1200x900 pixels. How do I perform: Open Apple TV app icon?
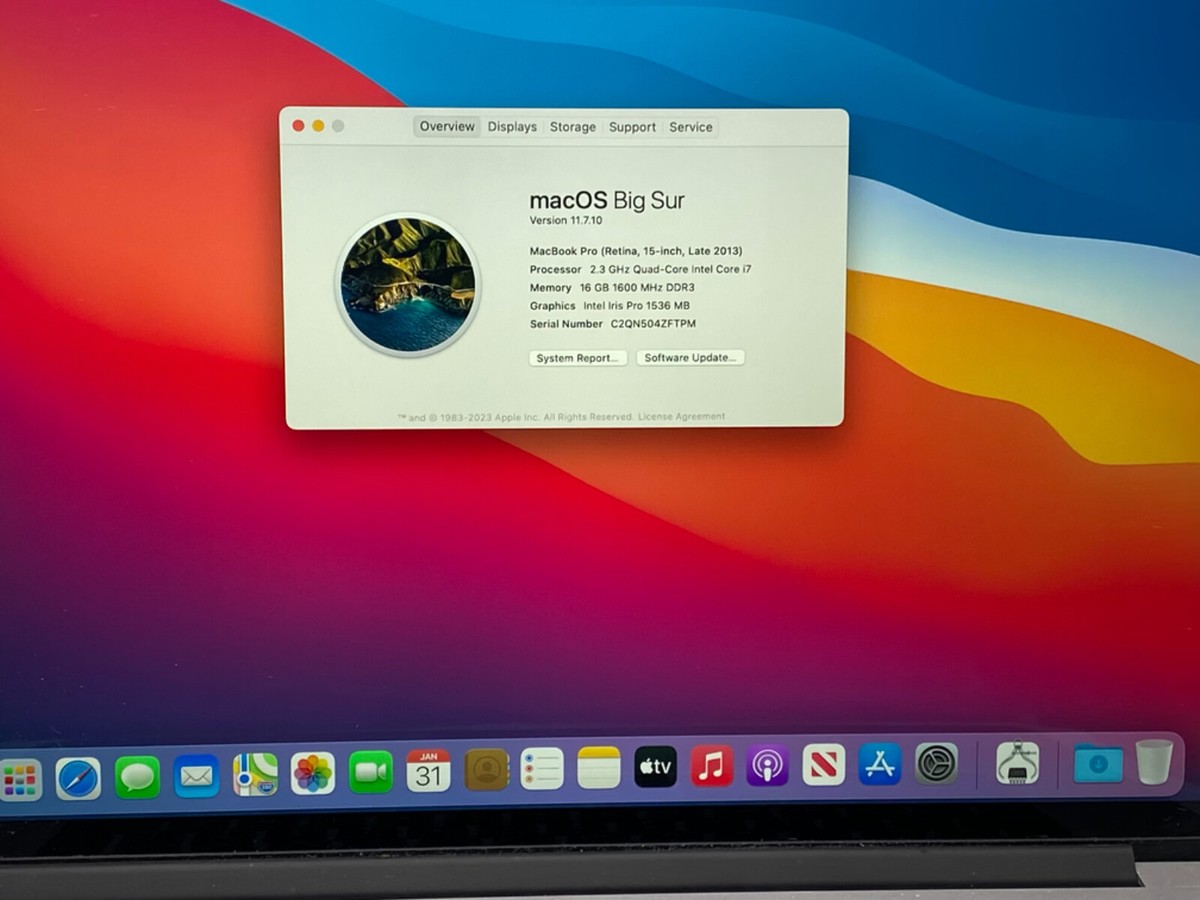tap(655, 767)
